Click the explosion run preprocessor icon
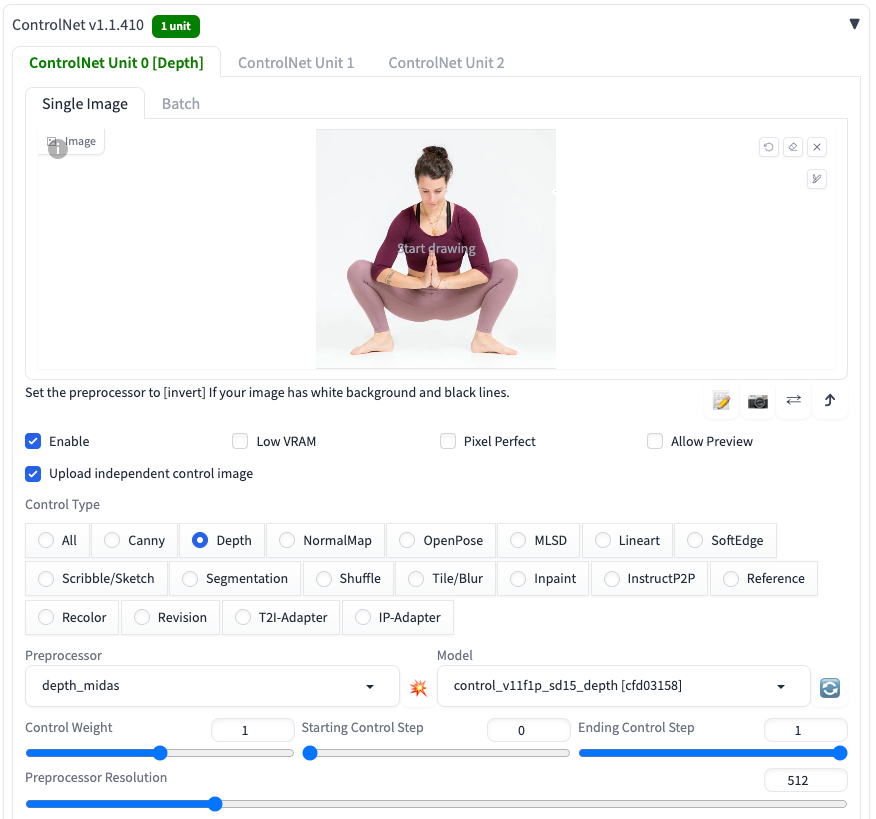 click(418, 688)
